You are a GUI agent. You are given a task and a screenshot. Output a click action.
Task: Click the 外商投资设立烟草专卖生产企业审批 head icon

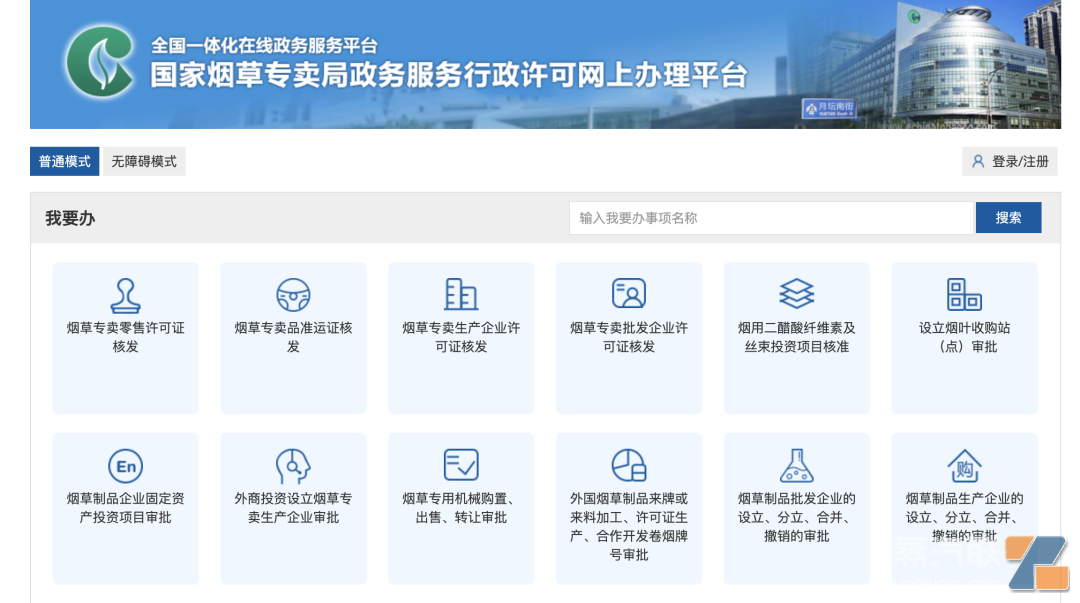click(293, 466)
